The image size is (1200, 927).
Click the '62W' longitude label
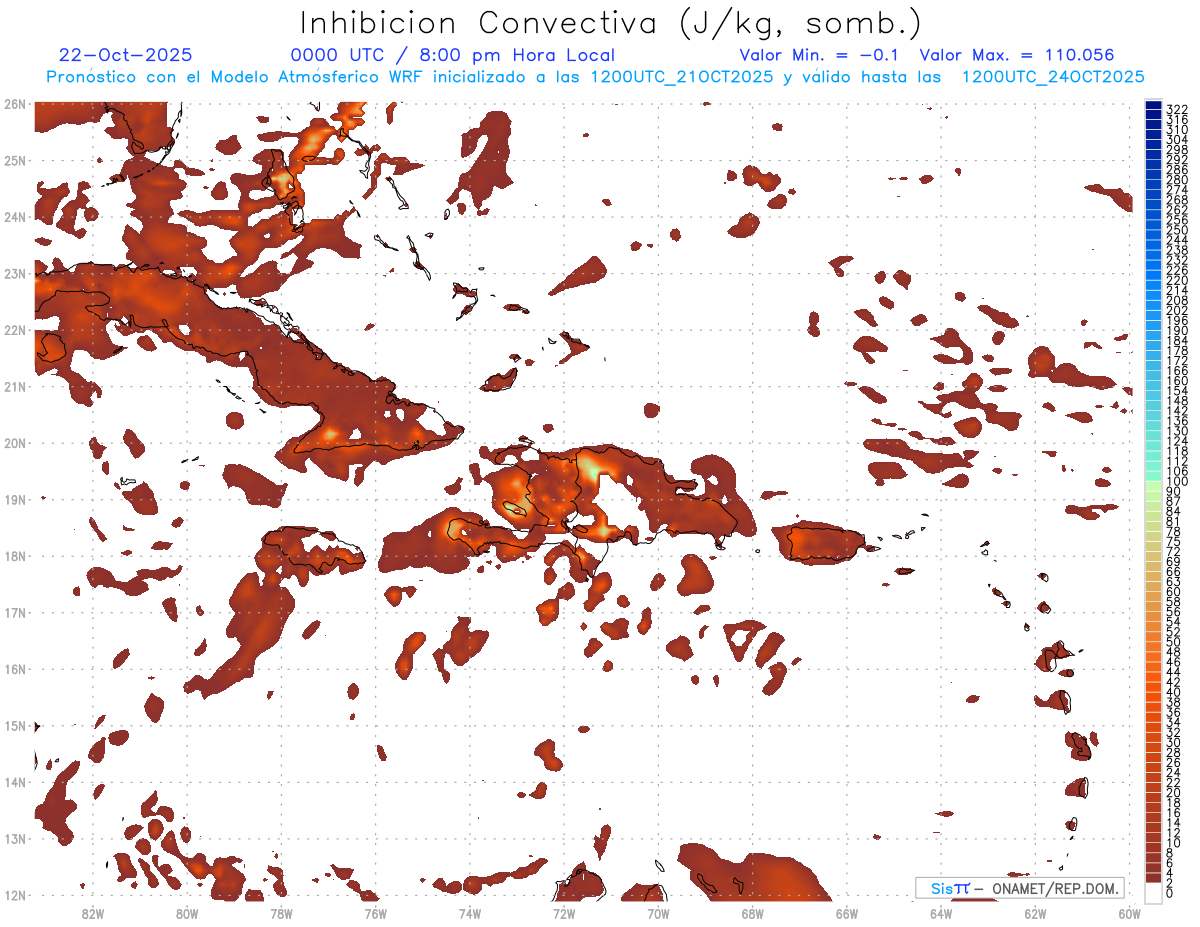(x=1036, y=913)
